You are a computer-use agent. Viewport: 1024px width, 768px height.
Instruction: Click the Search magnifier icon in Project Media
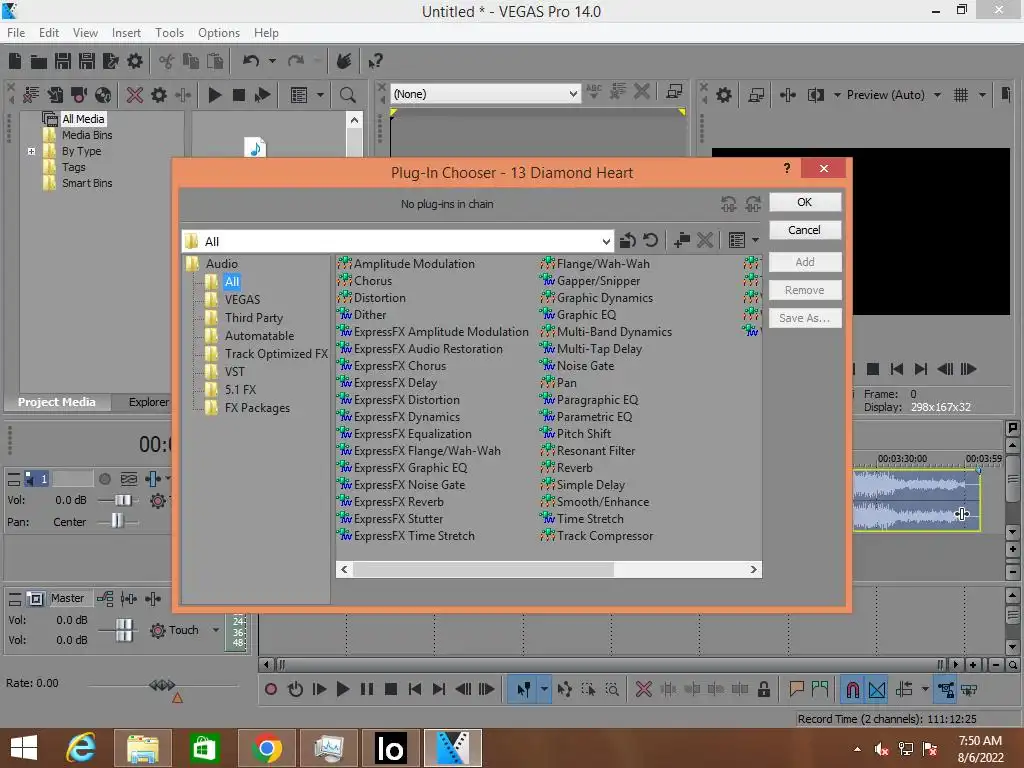click(347, 95)
